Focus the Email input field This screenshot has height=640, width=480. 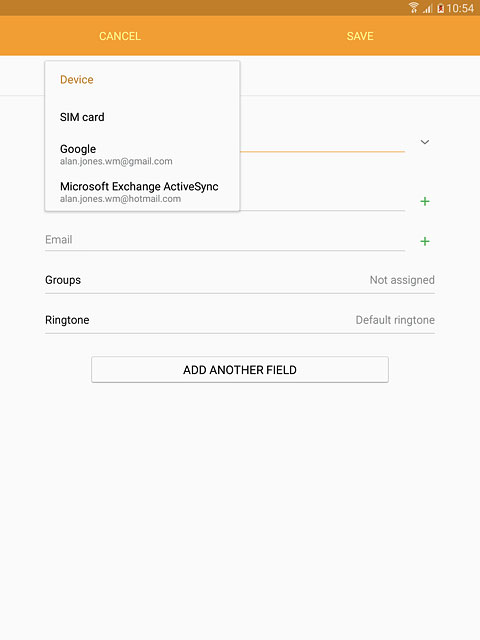225,240
